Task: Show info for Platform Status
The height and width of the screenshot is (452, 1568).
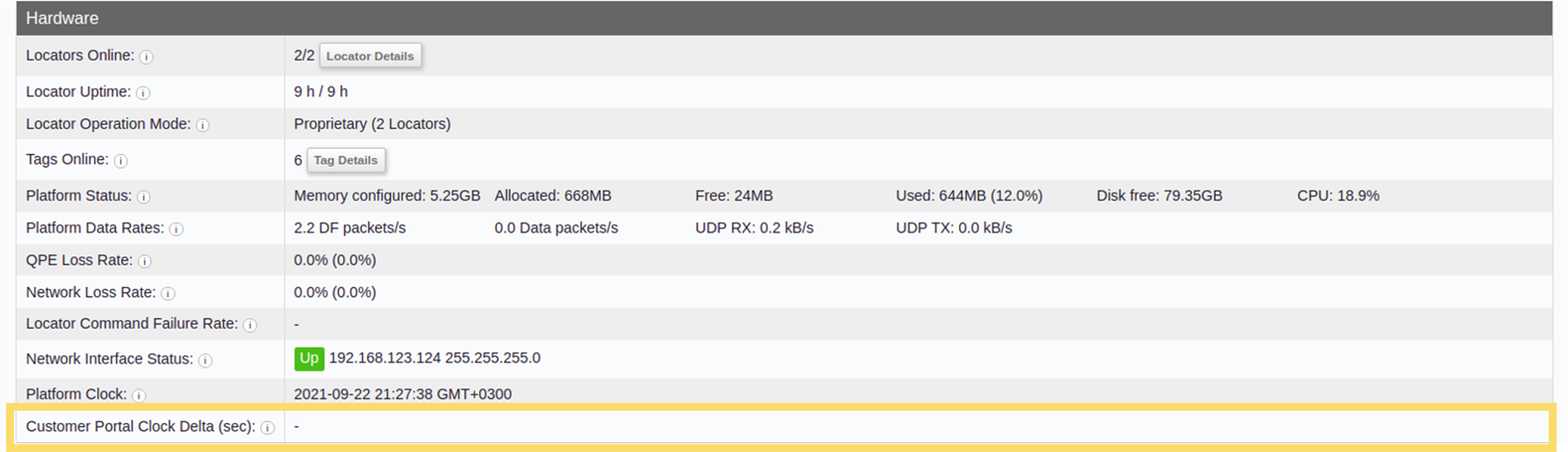Action: tap(144, 197)
